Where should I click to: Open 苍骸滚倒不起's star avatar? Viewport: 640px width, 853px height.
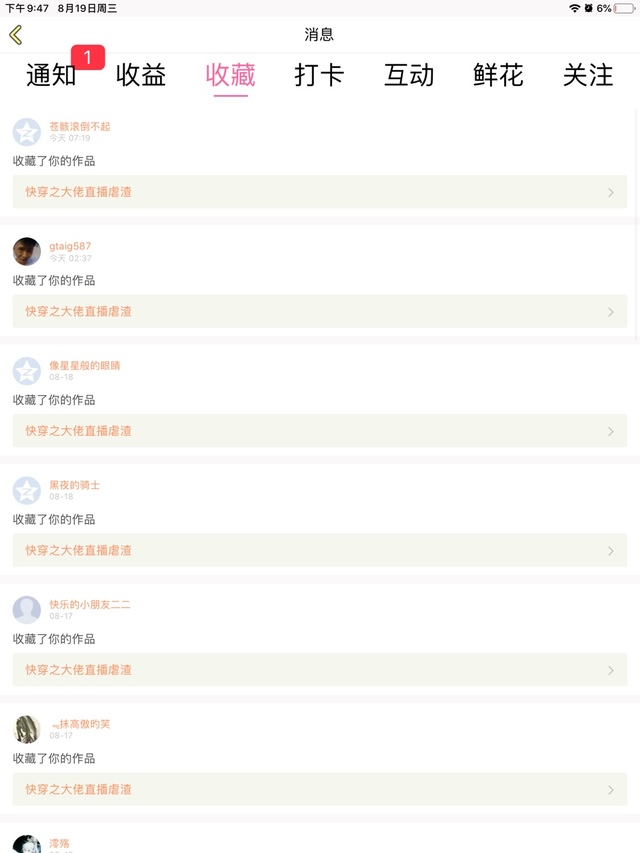(x=27, y=132)
